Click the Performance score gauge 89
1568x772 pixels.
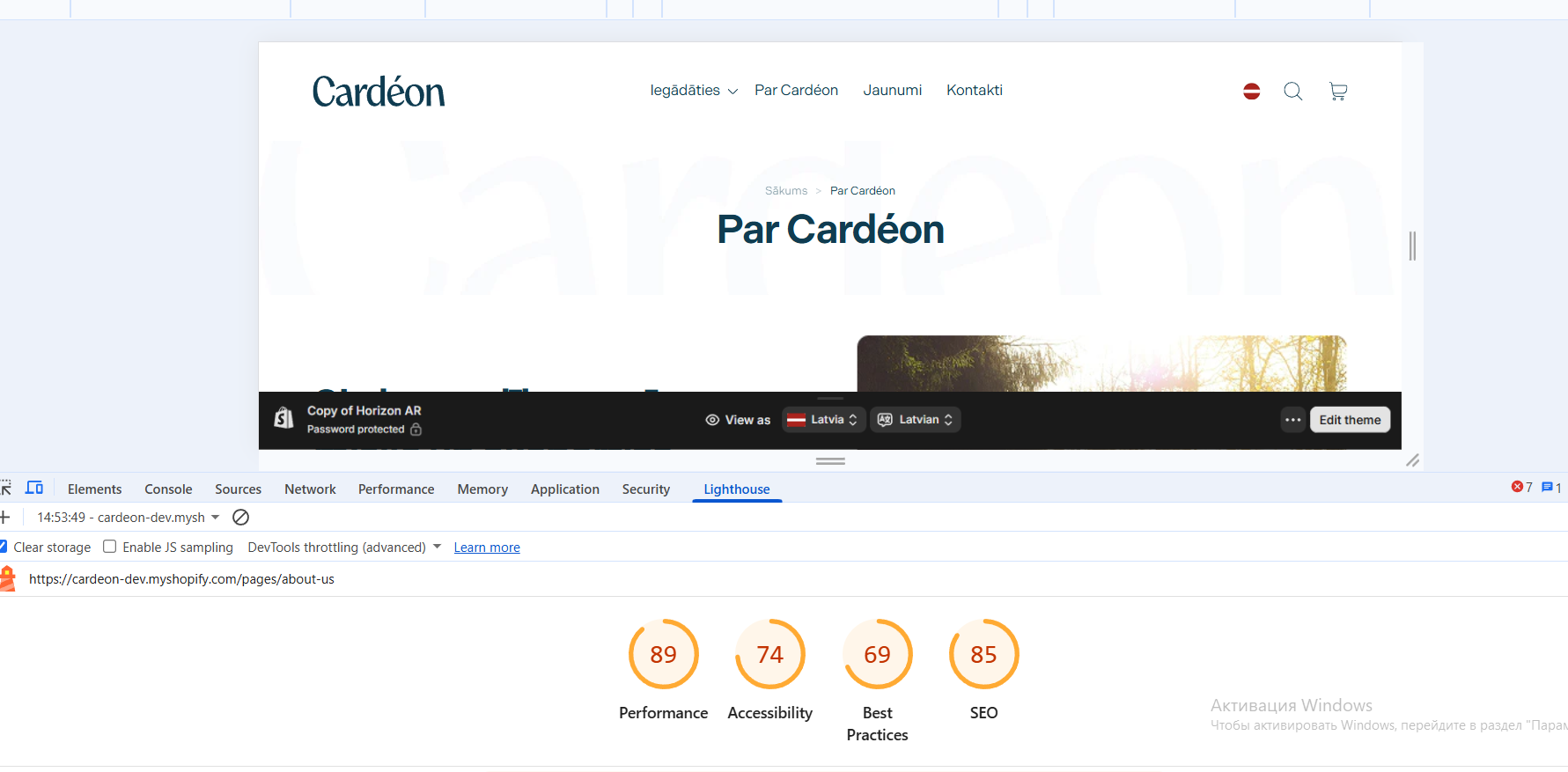point(663,654)
